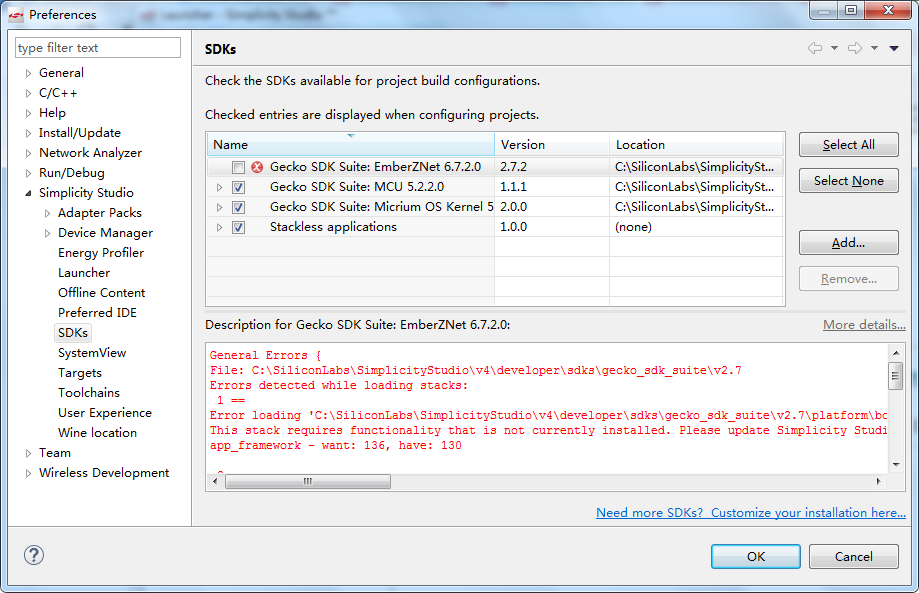Click the description vertical scrollbar thumb

click(x=895, y=376)
